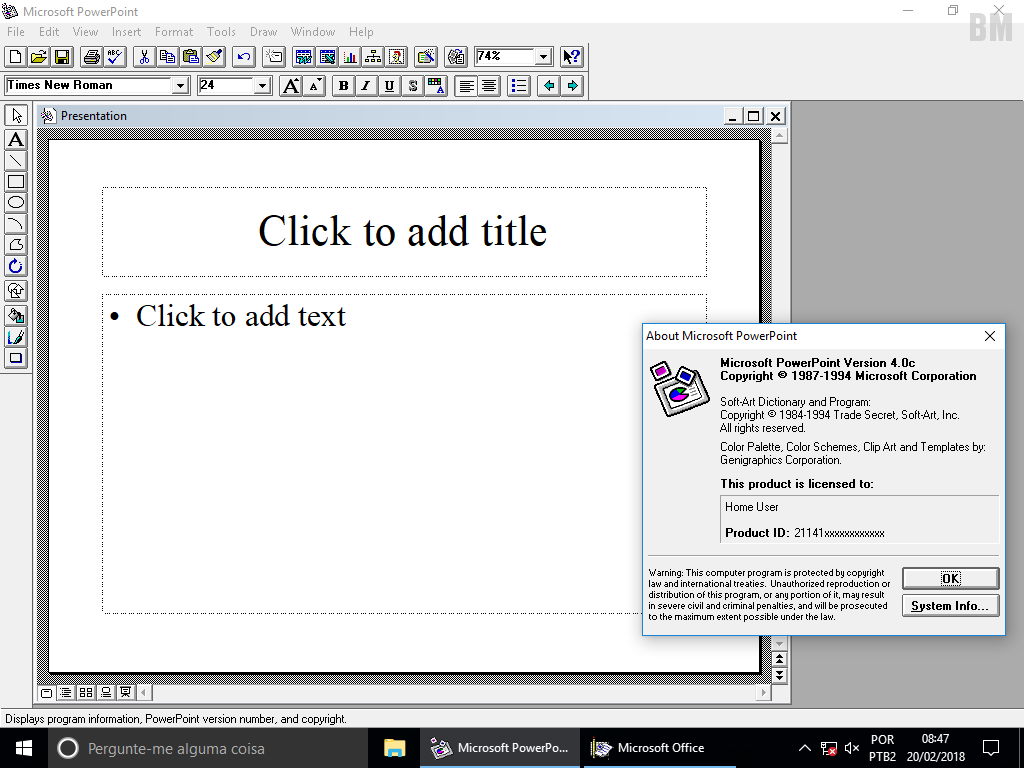Viewport: 1024px width, 768px height.
Task: Click the Spelling check icon
Action: click(113, 57)
